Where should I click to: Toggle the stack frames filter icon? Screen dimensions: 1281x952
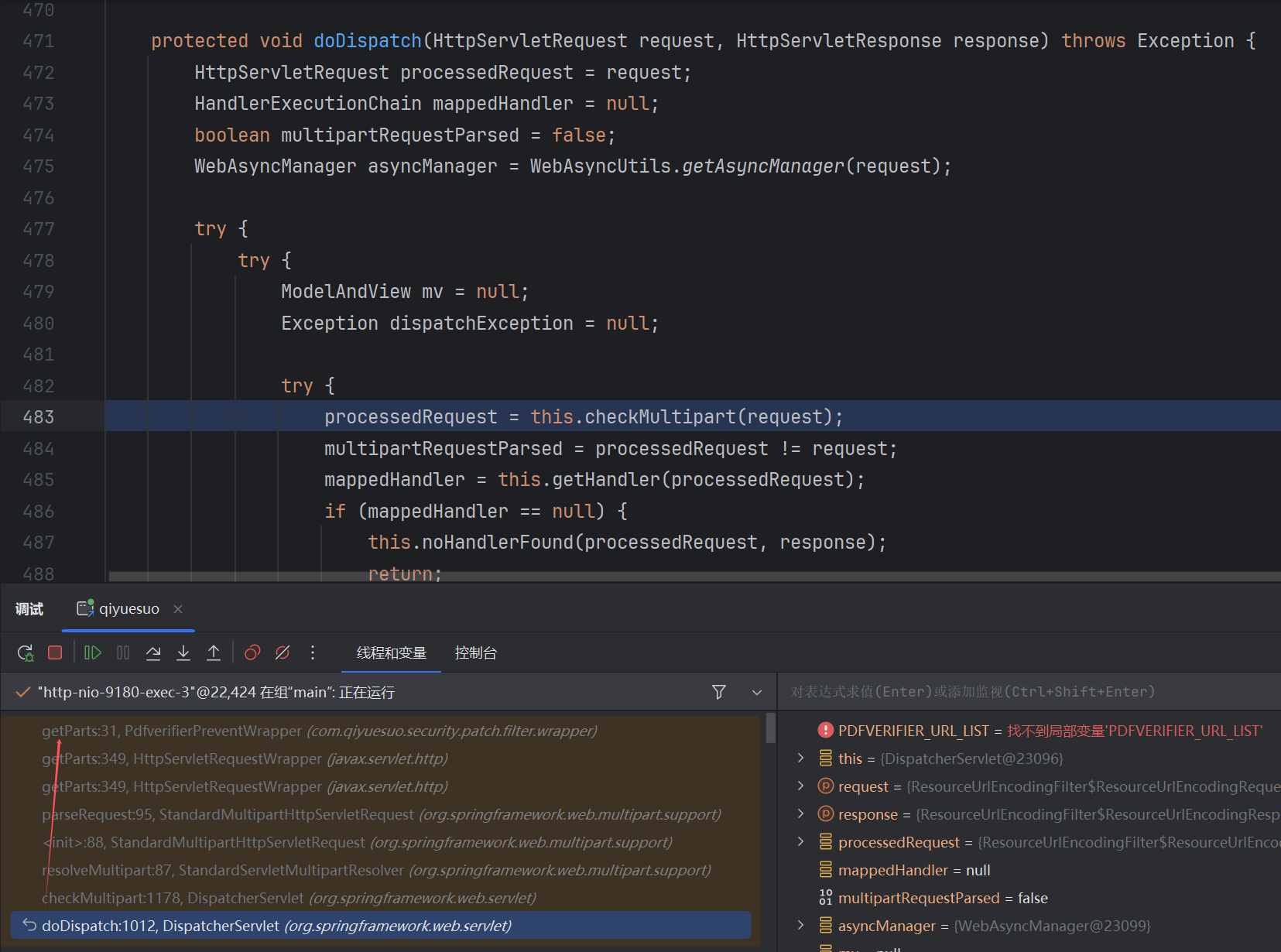click(719, 692)
